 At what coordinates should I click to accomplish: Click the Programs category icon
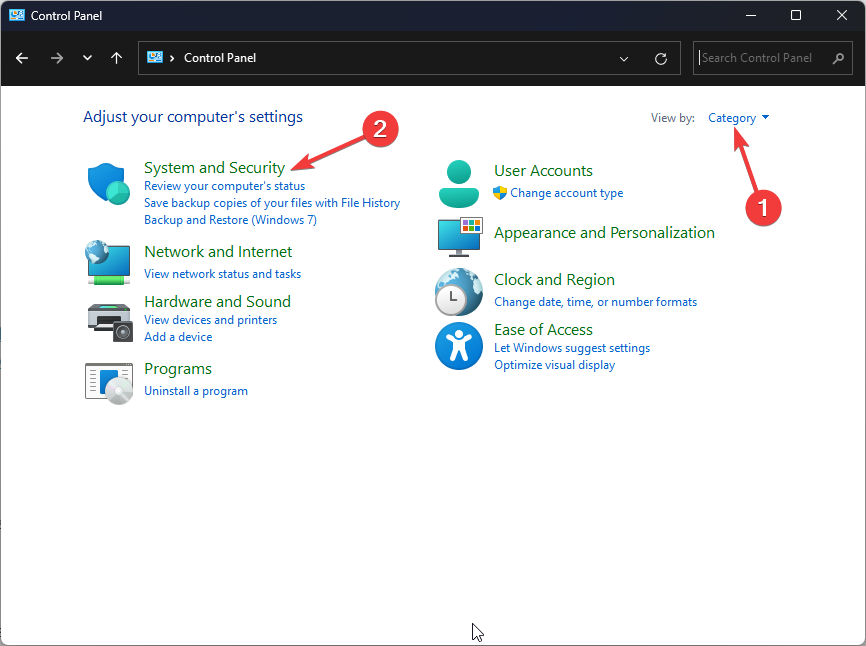point(108,382)
